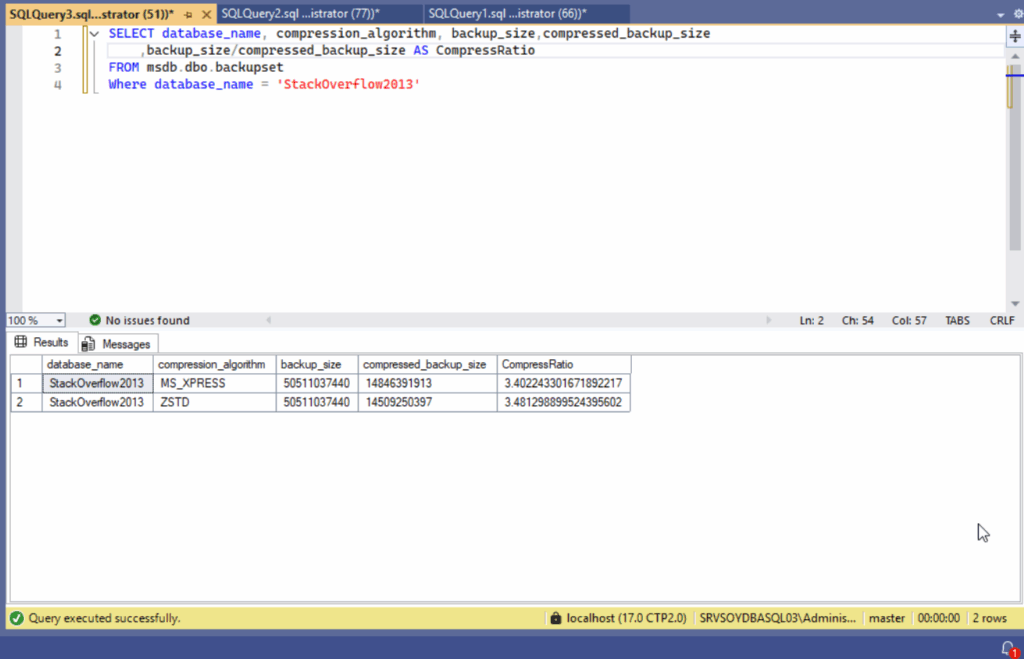Select the compression_algorithm column header

coord(212,365)
